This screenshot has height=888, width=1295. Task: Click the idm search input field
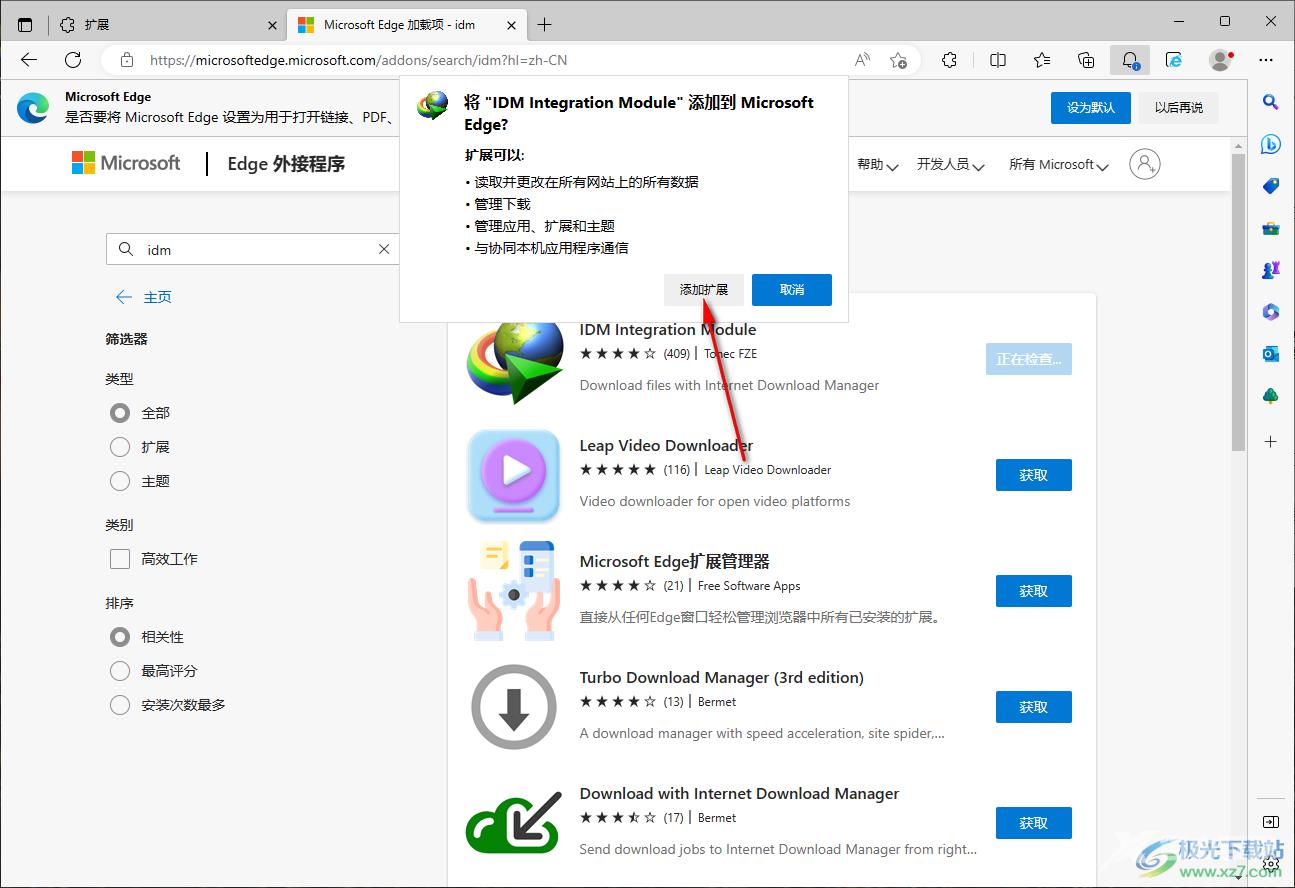point(254,249)
